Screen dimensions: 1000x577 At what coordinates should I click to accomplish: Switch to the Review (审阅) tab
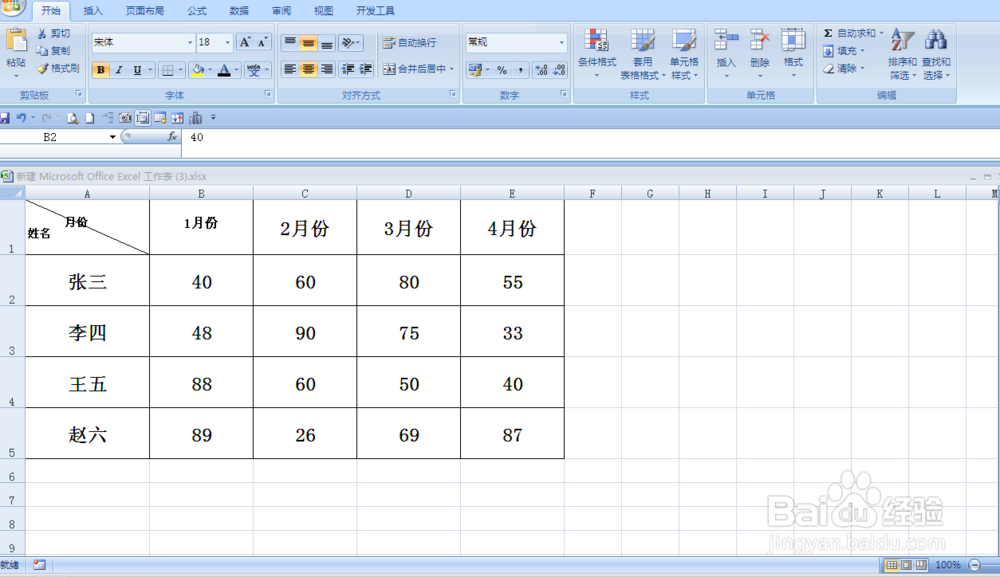[x=281, y=11]
